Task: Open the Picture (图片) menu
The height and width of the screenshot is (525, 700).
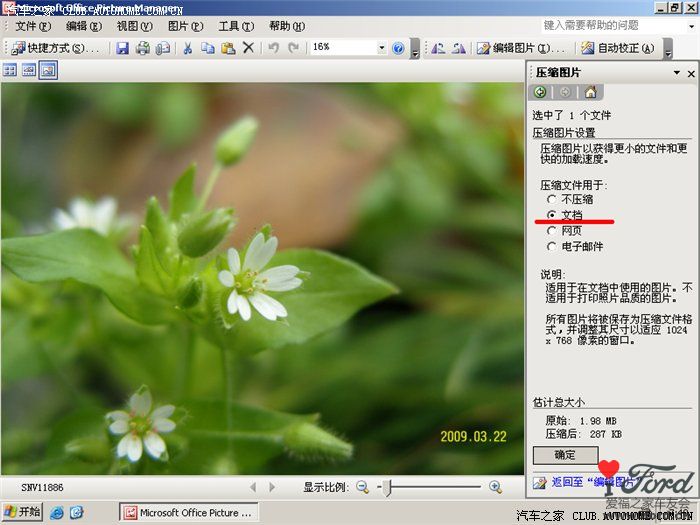Action: (x=185, y=26)
